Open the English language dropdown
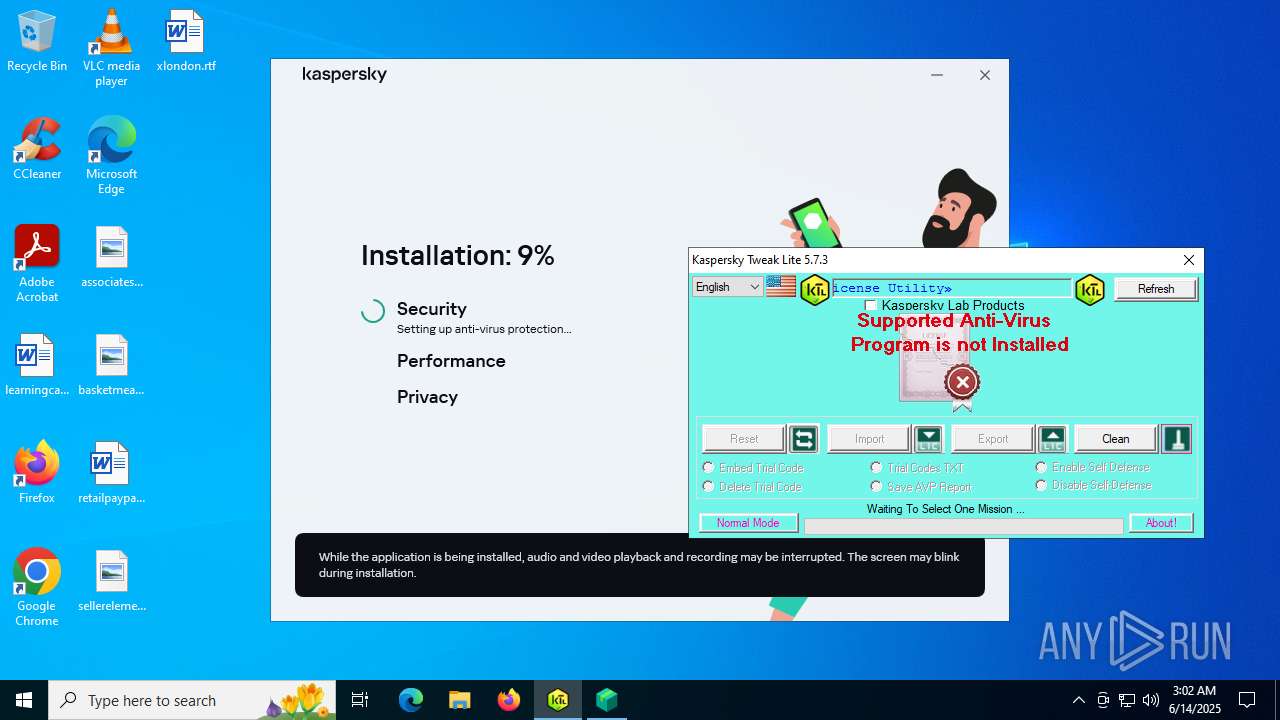This screenshot has height=720, width=1280. coord(728,287)
